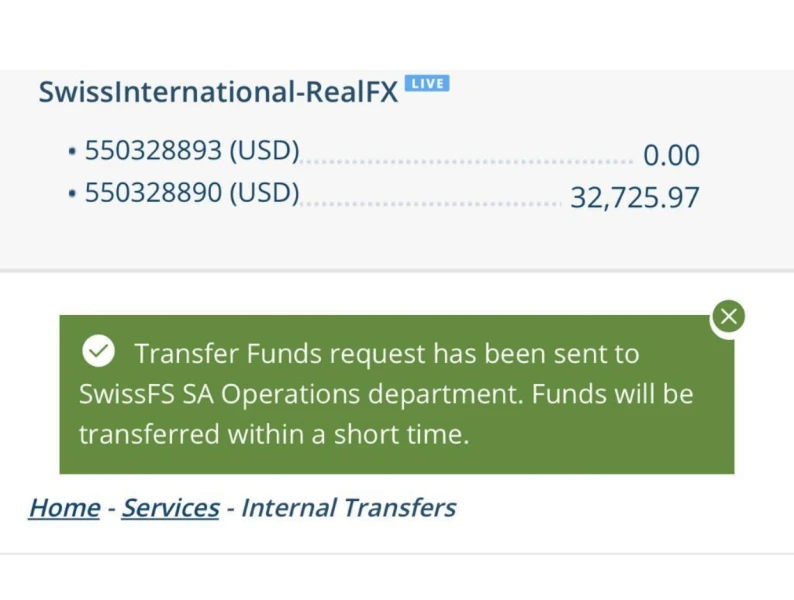Click the checkmark icon in the notification
This screenshot has width=794, height=600.
98,351
